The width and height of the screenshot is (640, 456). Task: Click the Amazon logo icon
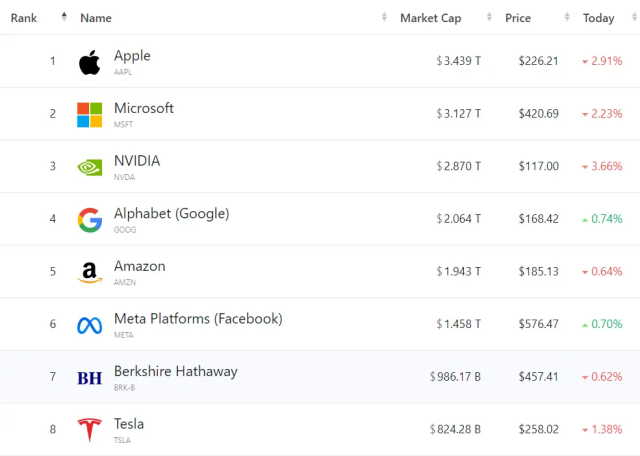pos(90,273)
